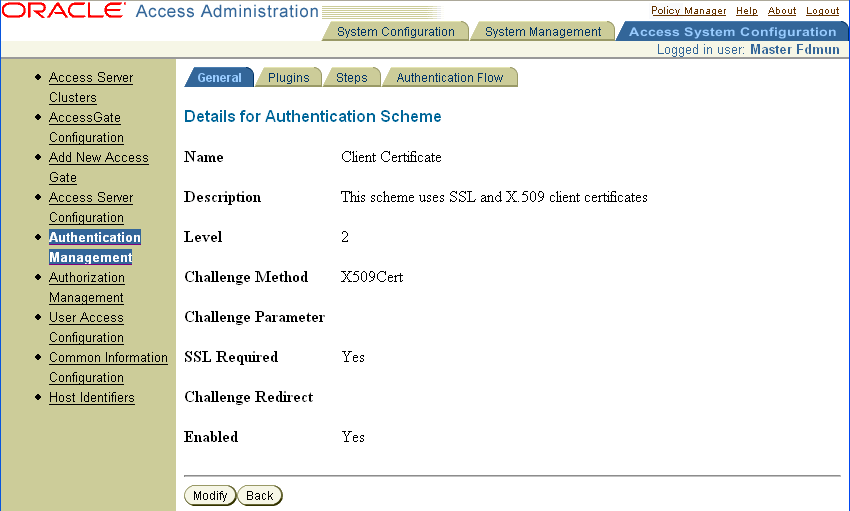
Task: Click the 'Yes' value for Enabled
Action: click(x=353, y=437)
